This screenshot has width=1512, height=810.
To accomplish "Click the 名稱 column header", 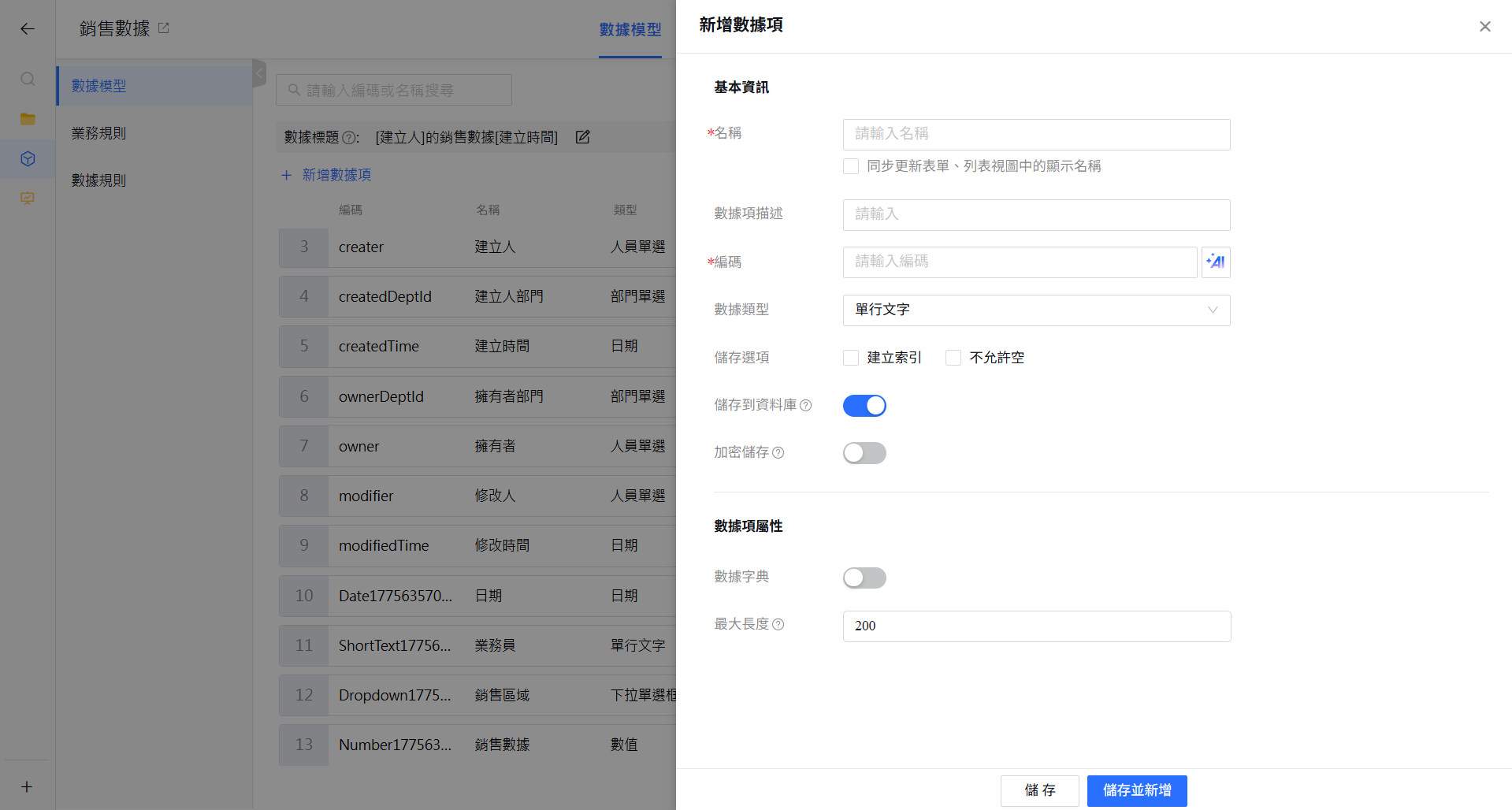I will [x=488, y=210].
